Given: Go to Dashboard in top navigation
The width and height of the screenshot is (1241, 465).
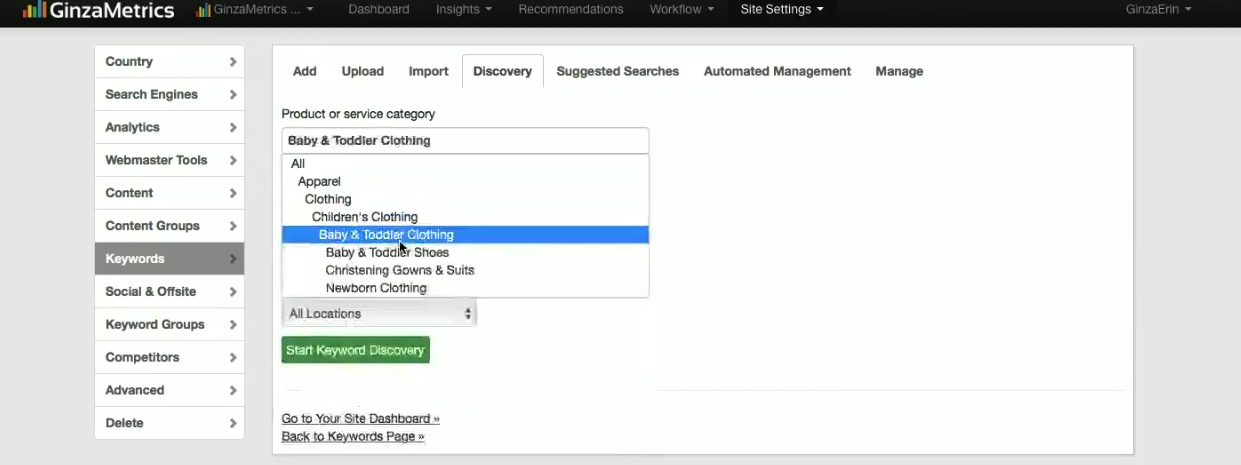Looking at the screenshot, I should pos(379,9).
